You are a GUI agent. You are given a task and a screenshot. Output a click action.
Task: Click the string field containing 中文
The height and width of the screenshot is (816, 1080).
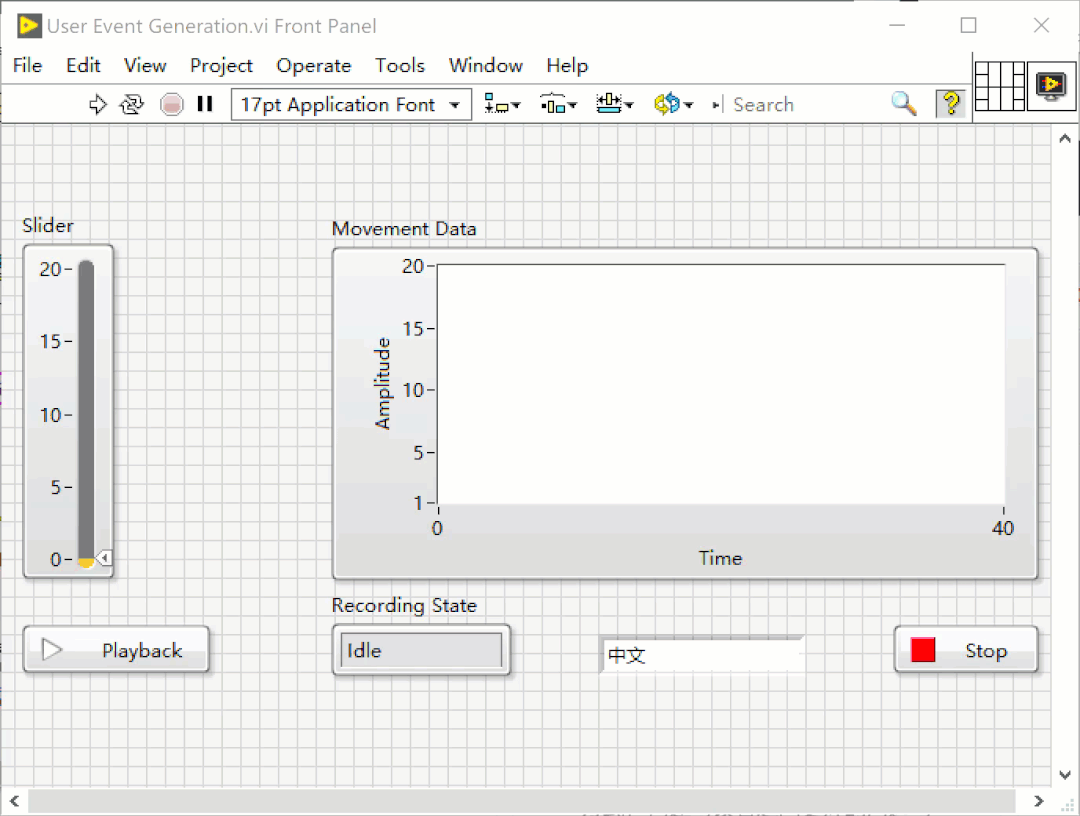(700, 654)
